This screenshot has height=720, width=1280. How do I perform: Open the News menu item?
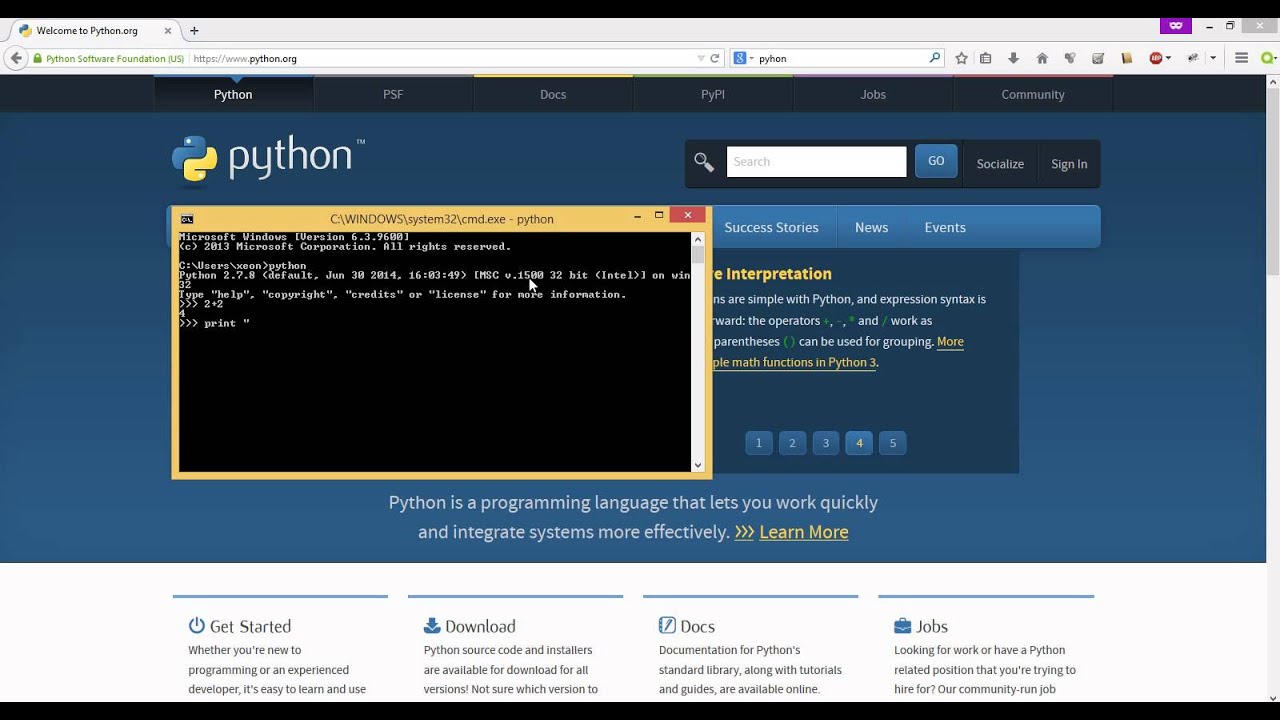pos(871,227)
